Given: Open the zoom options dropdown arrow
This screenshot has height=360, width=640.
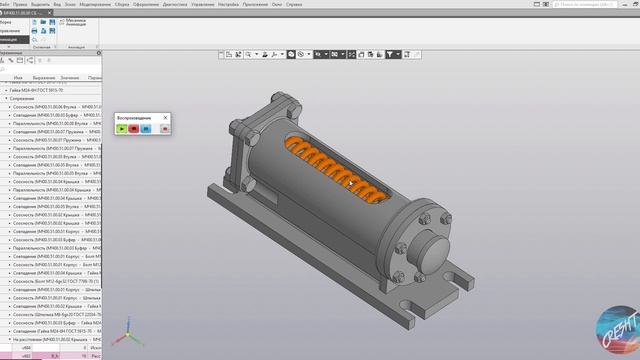Looking at the screenshot, I should [x=257, y=54].
